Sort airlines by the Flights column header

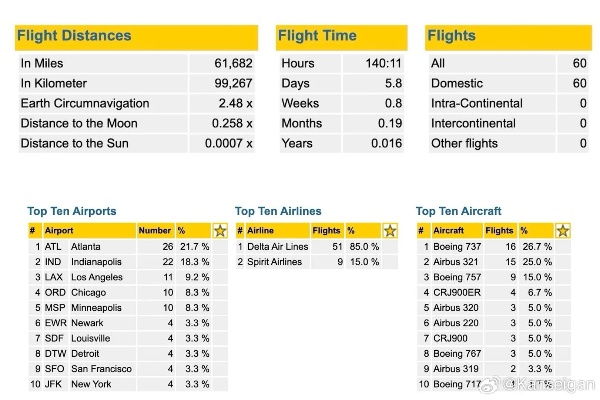click(326, 230)
